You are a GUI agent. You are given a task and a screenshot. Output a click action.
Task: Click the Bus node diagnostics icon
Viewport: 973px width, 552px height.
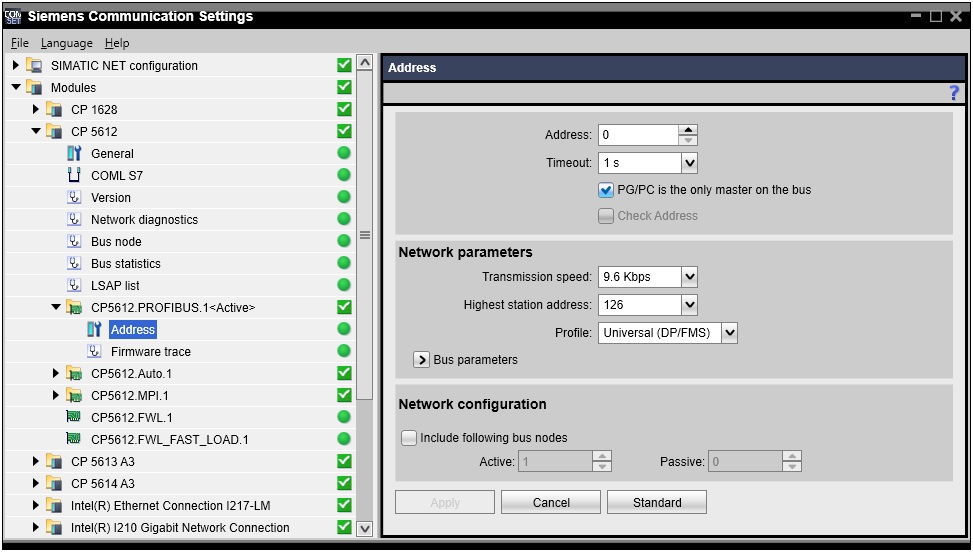click(x=74, y=241)
